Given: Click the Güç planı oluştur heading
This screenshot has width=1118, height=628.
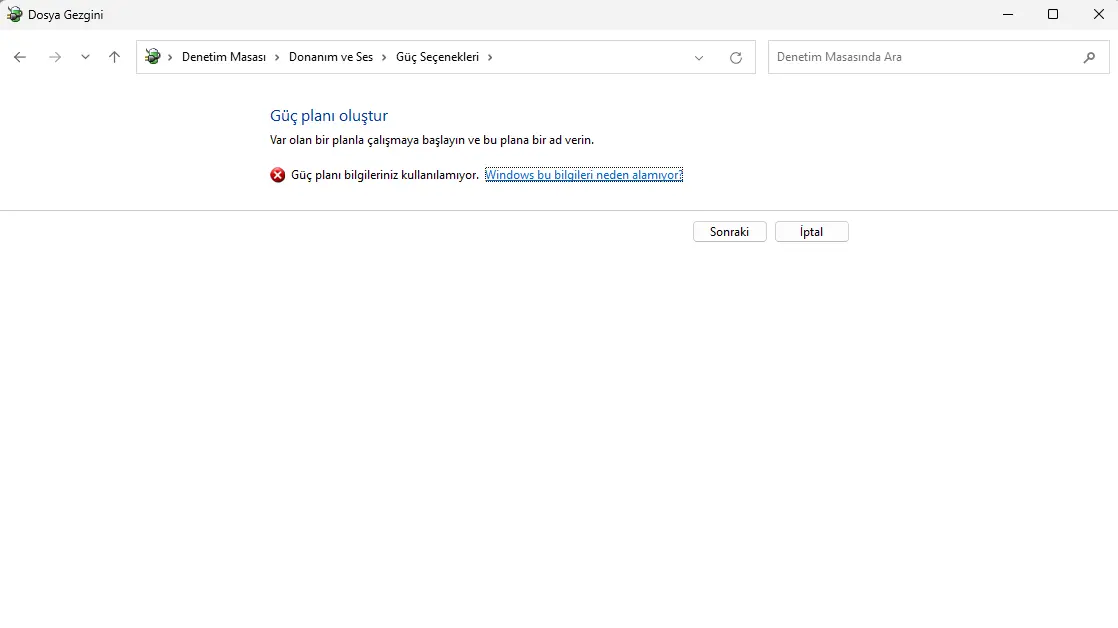Looking at the screenshot, I should coord(329,115).
